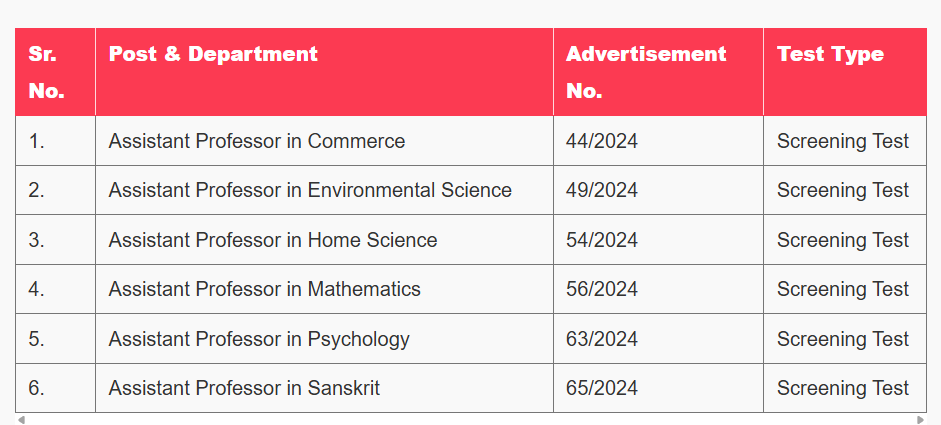Select advertisement number 56/2024
The image size is (941, 425).
pos(601,289)
